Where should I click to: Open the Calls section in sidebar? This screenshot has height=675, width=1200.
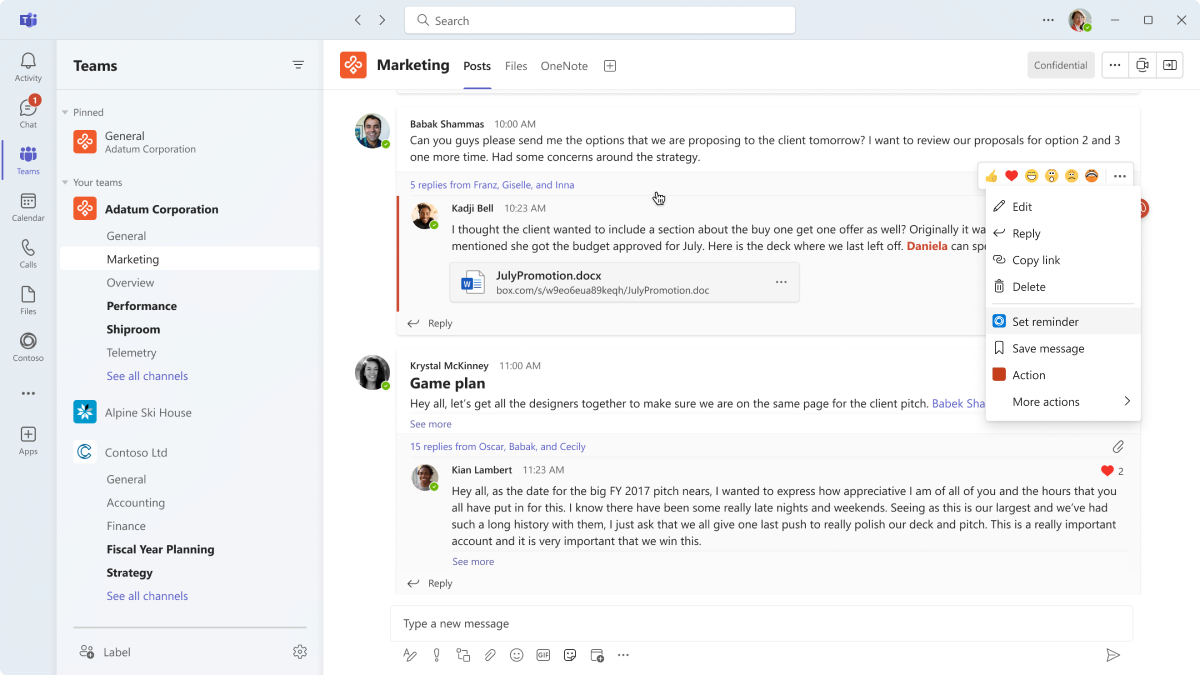28,254
